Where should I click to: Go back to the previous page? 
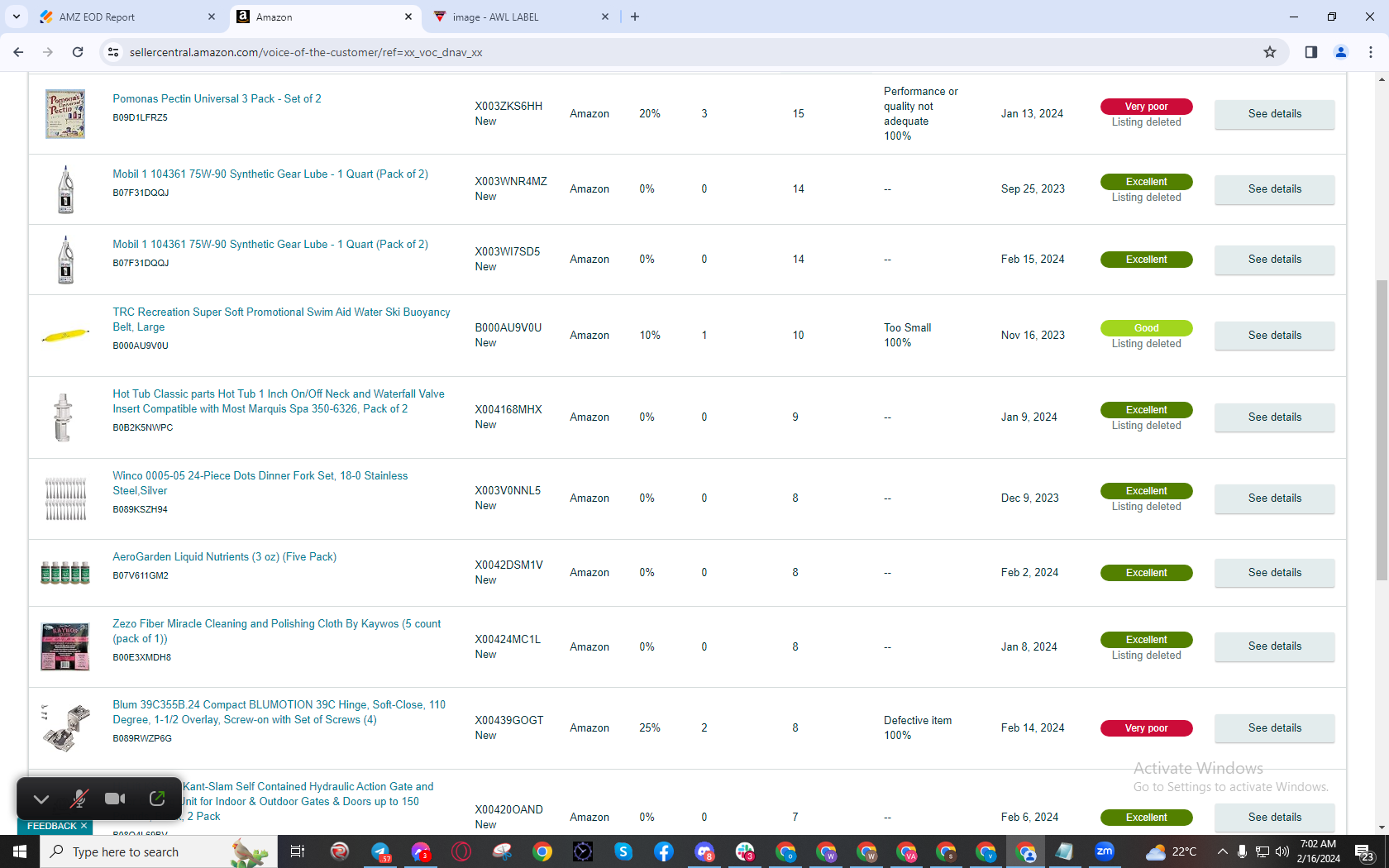tap(18, 52)
